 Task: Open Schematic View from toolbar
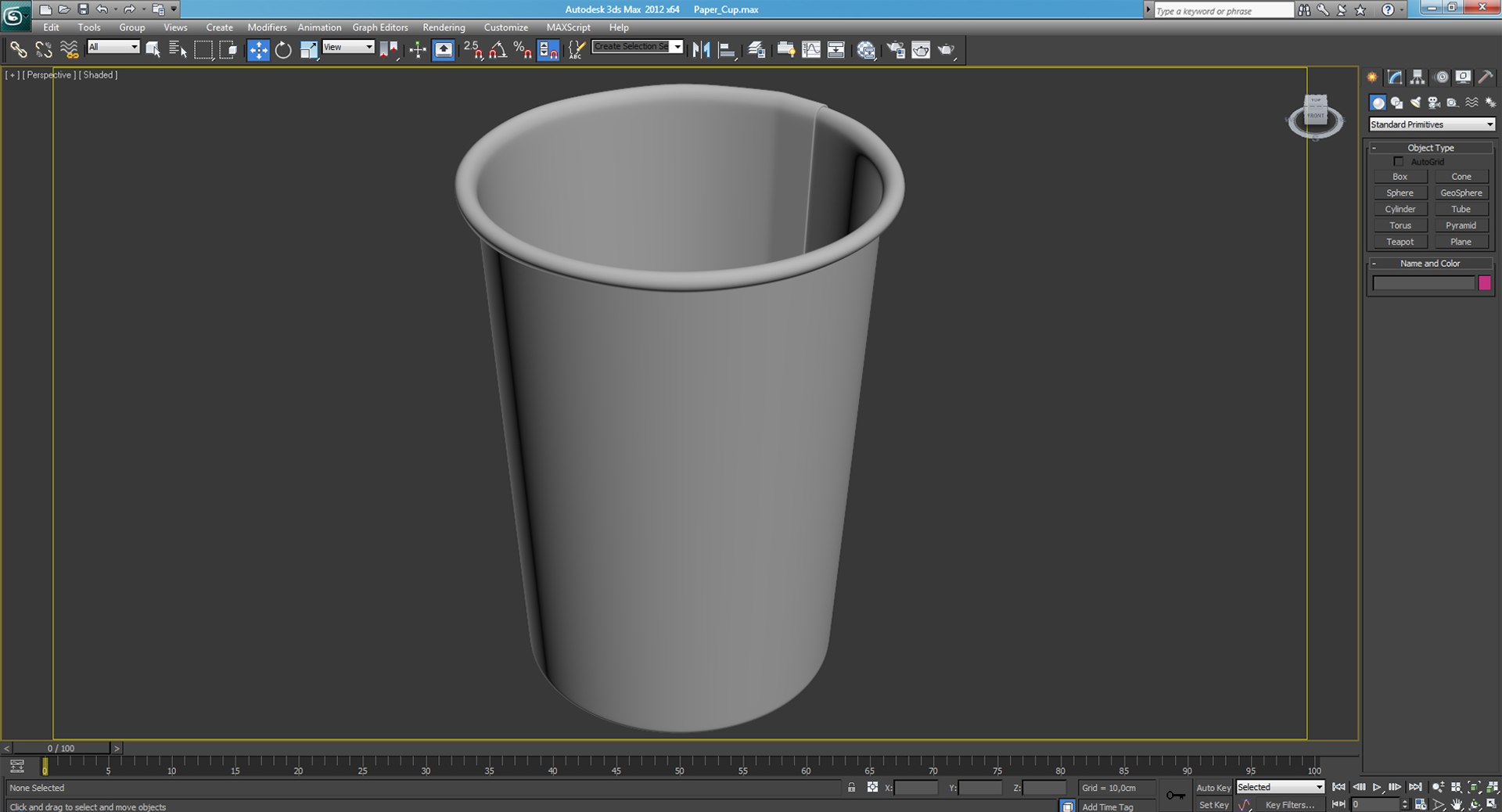835,50
